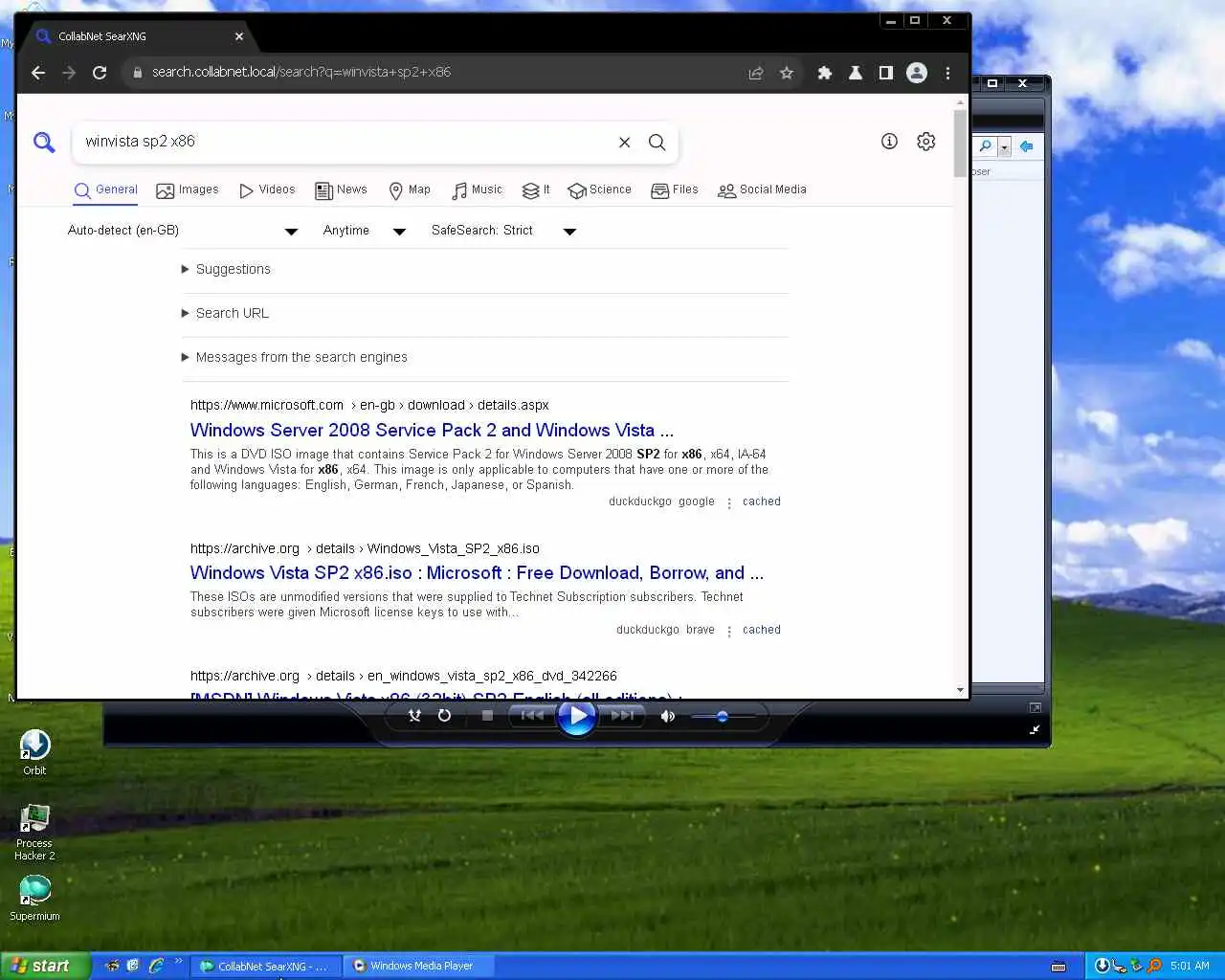Select the Images search tab
The image size is (1225, 980).
[x=188, y=189]
